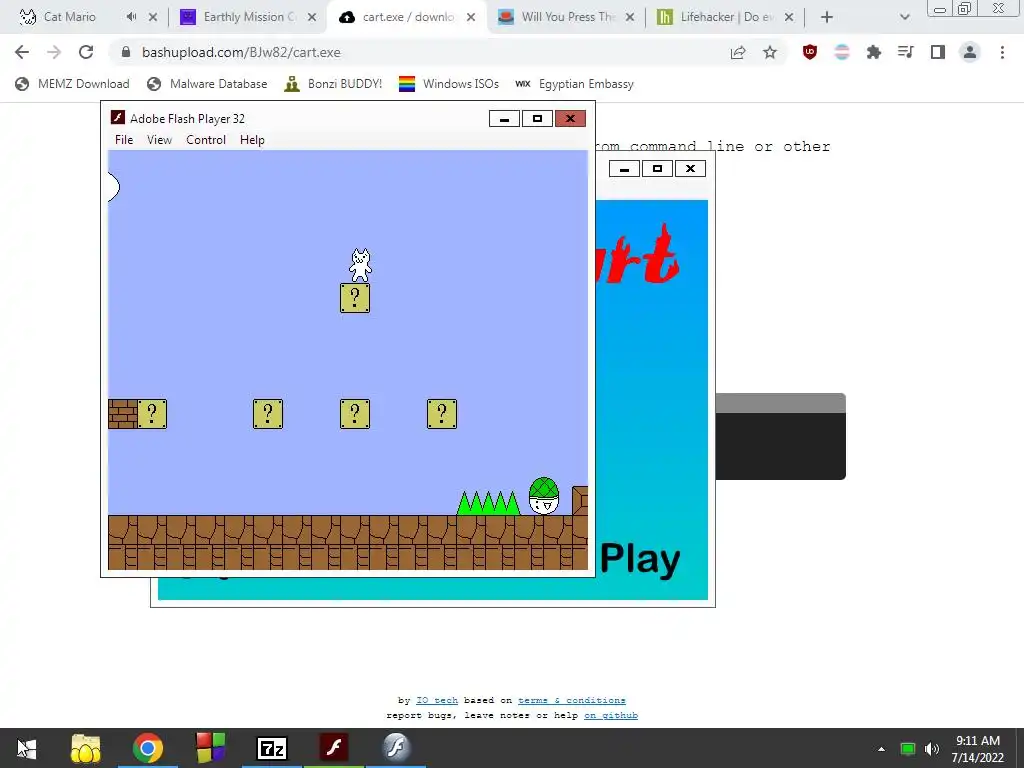Close the Earthly Mission tab

312,17
